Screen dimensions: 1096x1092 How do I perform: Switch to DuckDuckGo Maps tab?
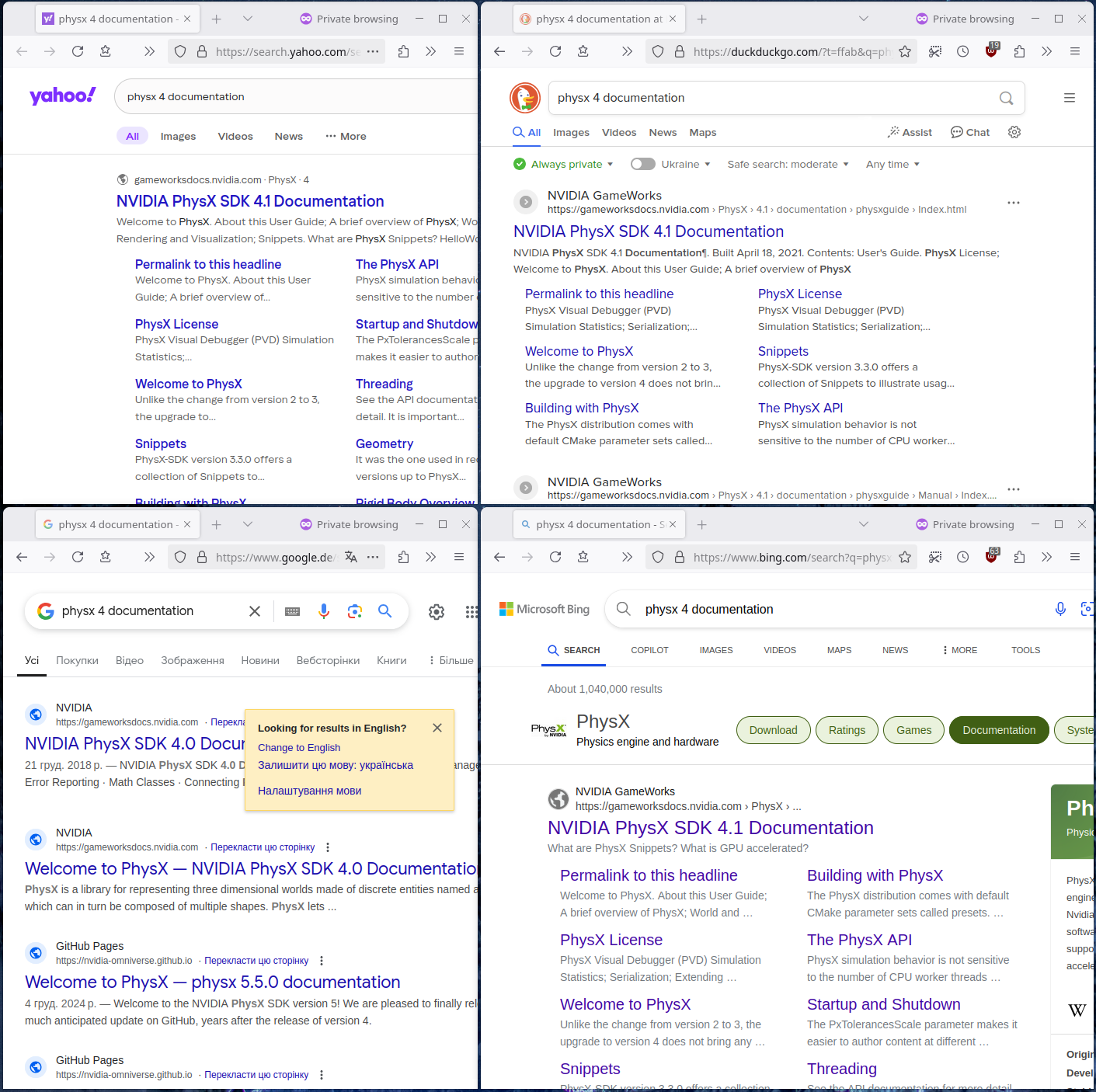pyautogui.click(x=703, y=132)
